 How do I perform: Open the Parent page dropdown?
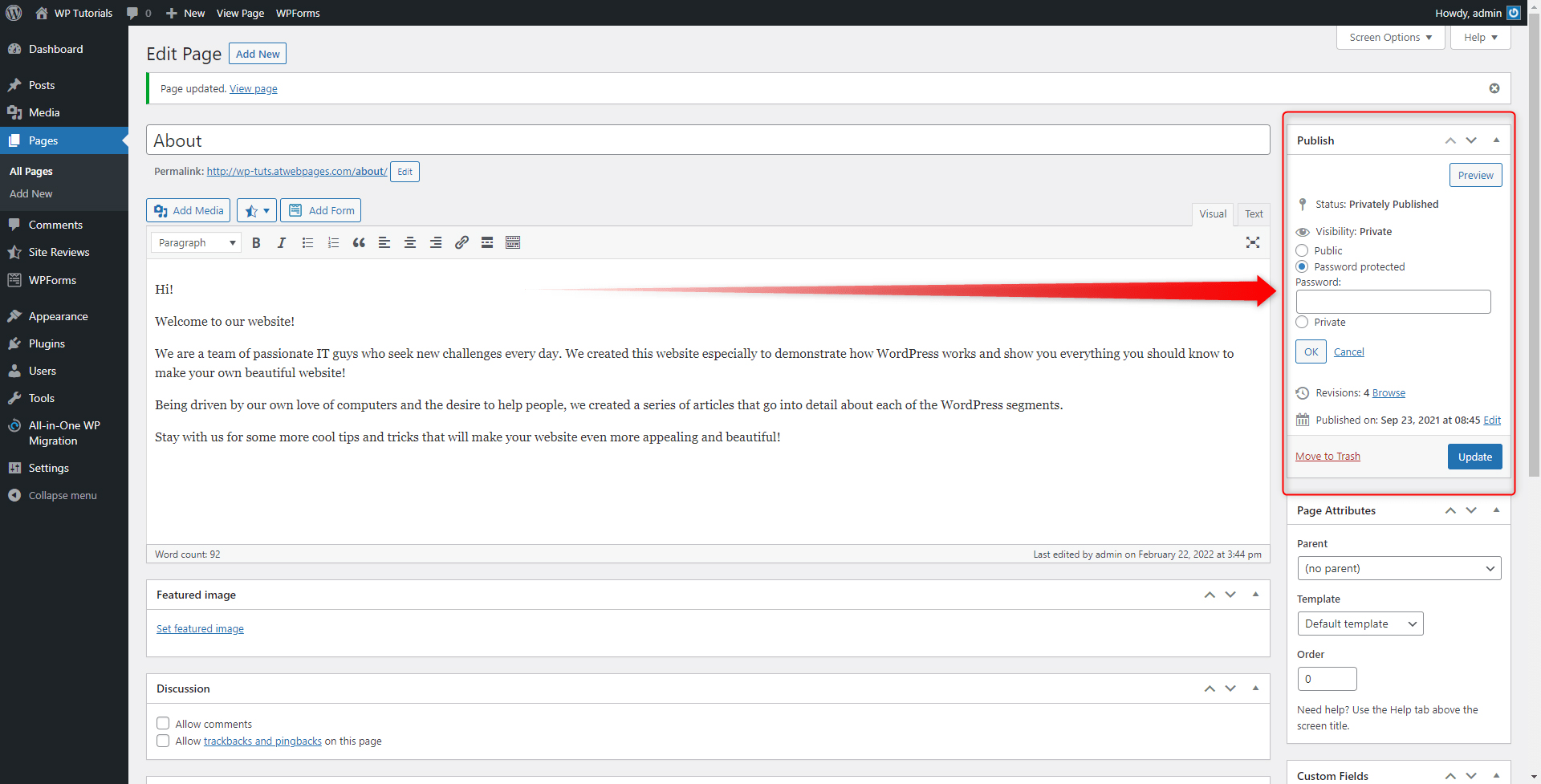(x=1399, y=568)
